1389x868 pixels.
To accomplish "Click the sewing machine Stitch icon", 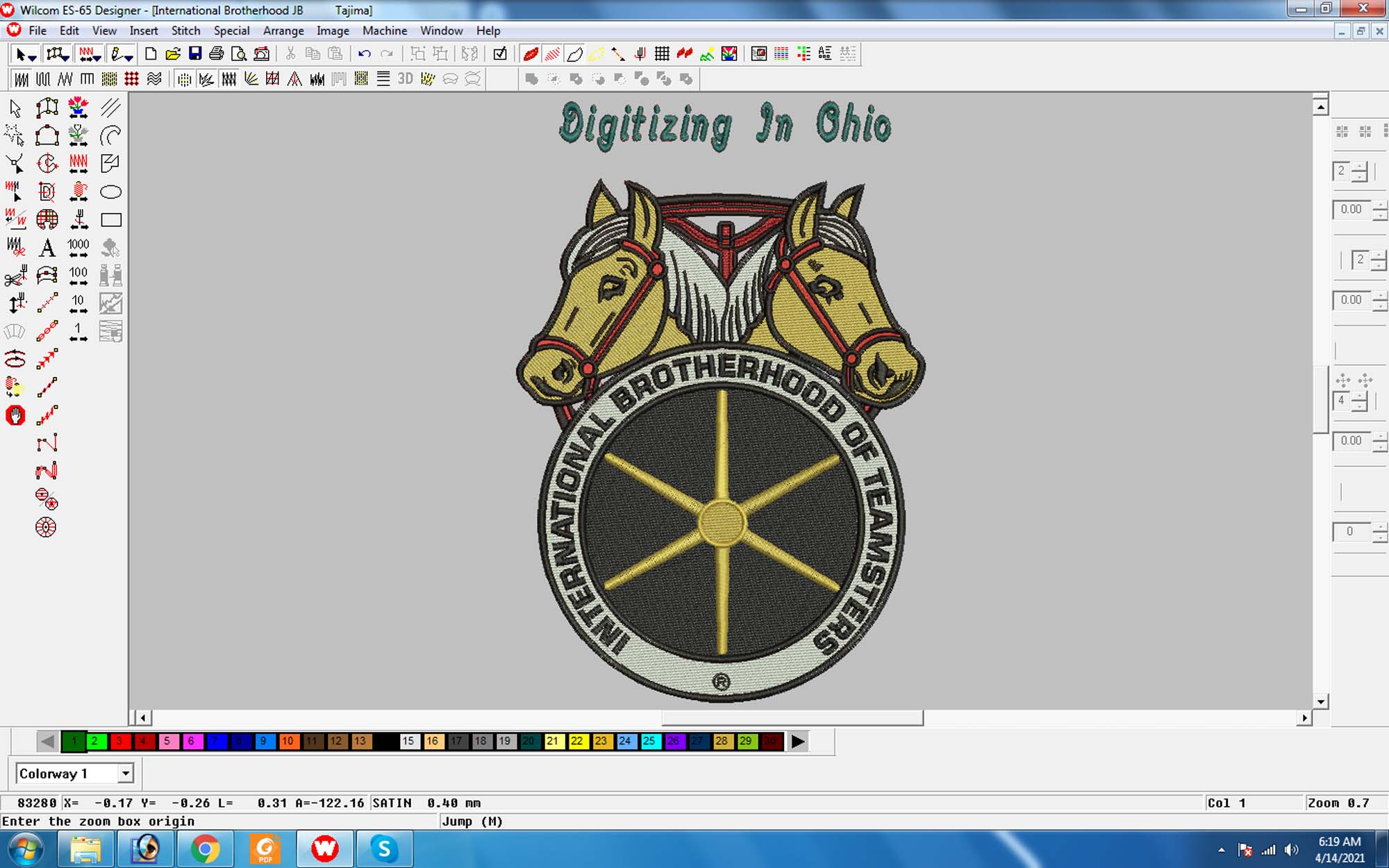I will click(x=262, y=53).
